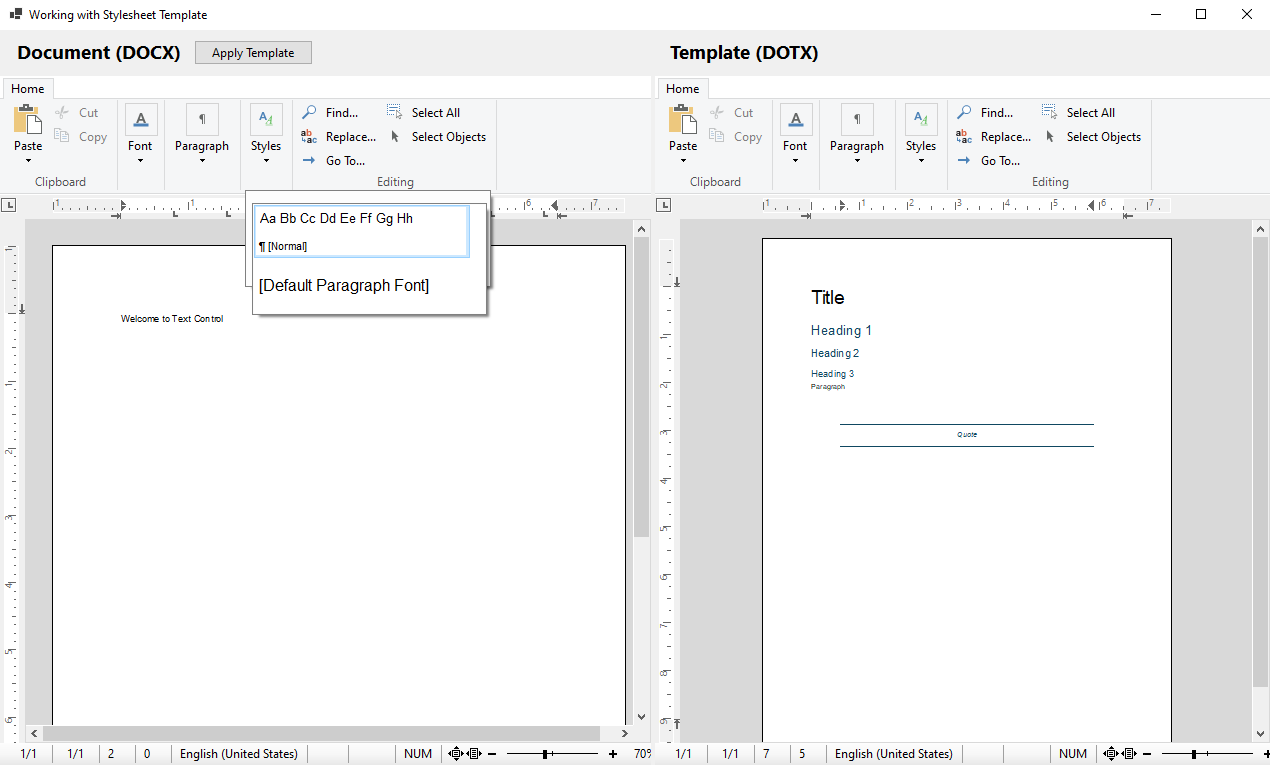Click zoom-out minus in Template status bar

click(x=1147, y=754)
